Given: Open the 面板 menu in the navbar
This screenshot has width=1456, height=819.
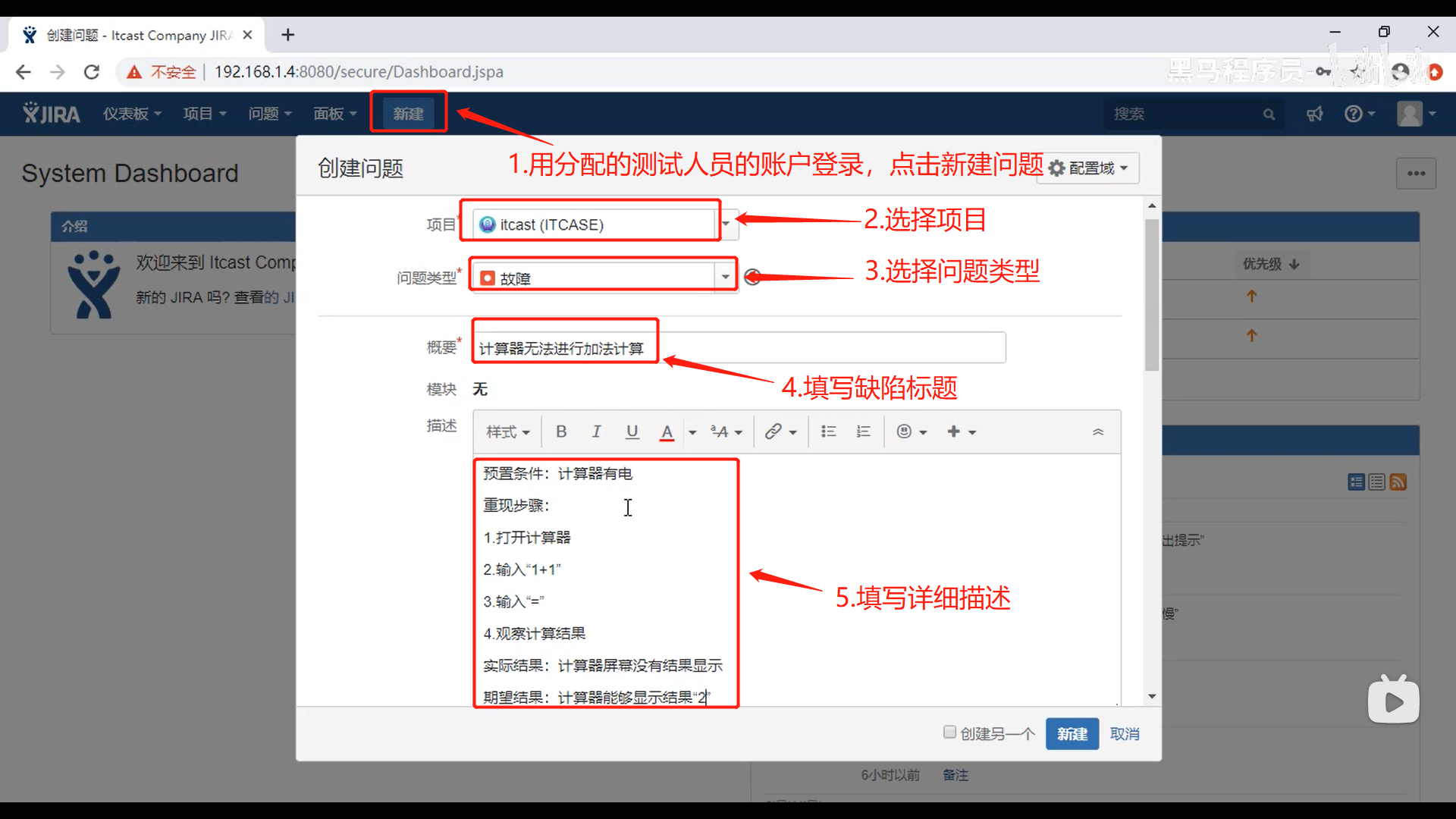Looking at the screenshot, I should [334, 114].
